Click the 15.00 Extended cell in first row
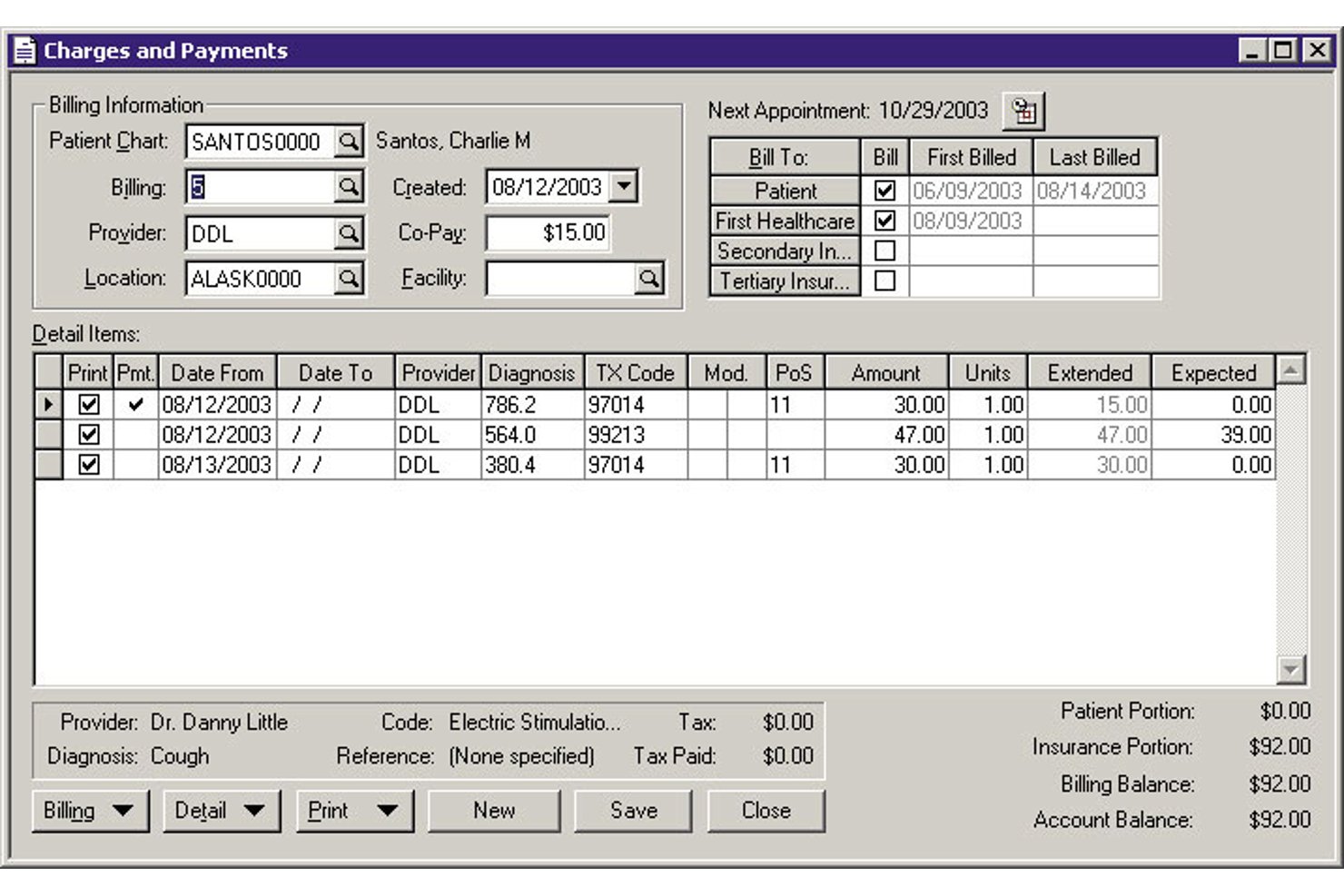Screen dimensions: 1344x896 coord(1090,404)
